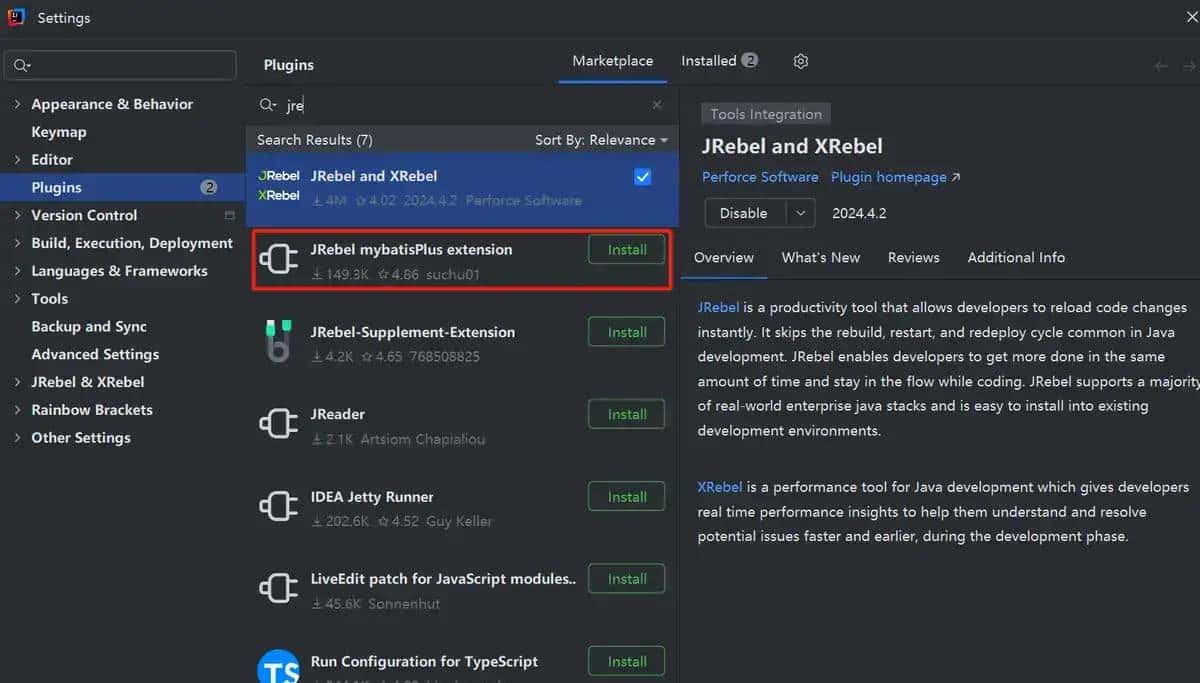This screenshot has width=1200, height=683.
Task: Click the JRebel and XRebel logo icon
Action: pos(279,186)
